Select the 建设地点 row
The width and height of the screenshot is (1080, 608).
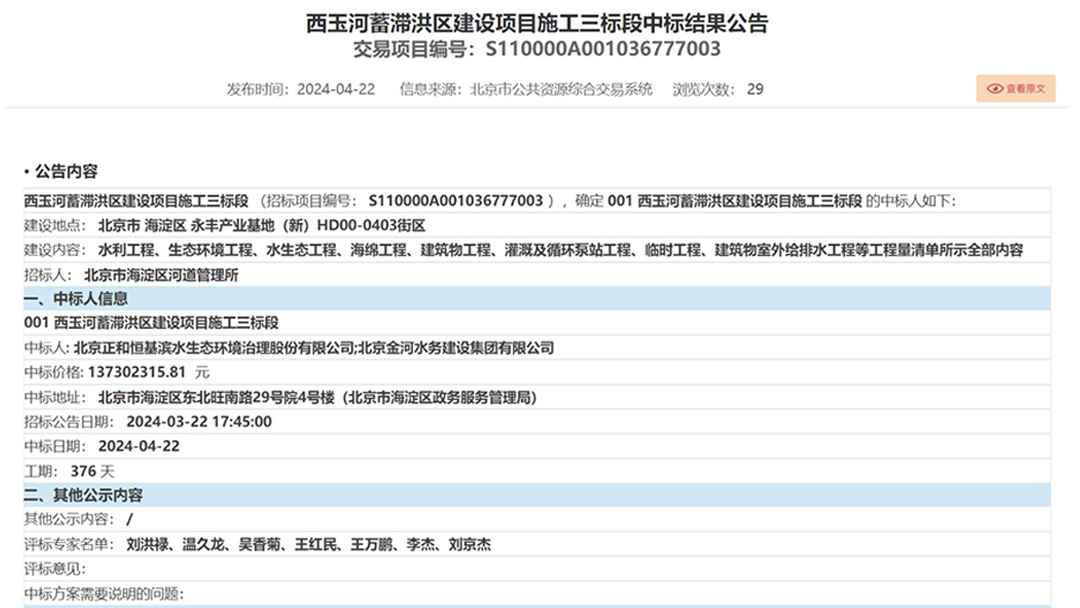[x=225, y=225]
